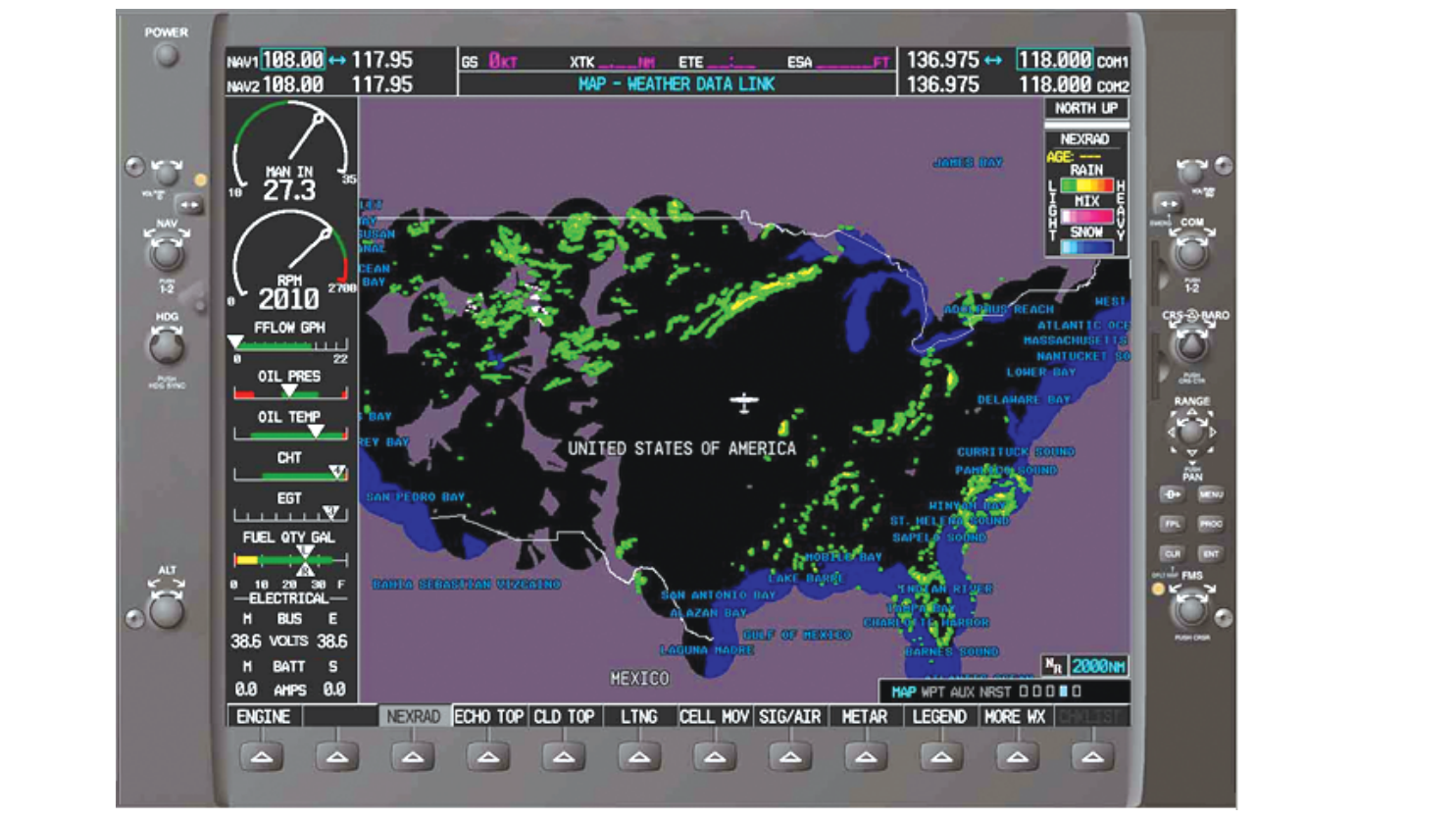Click the NAV volume knob
Image resolution: width=1456 pixels, height=822 pixels.
tap(167, 174)
